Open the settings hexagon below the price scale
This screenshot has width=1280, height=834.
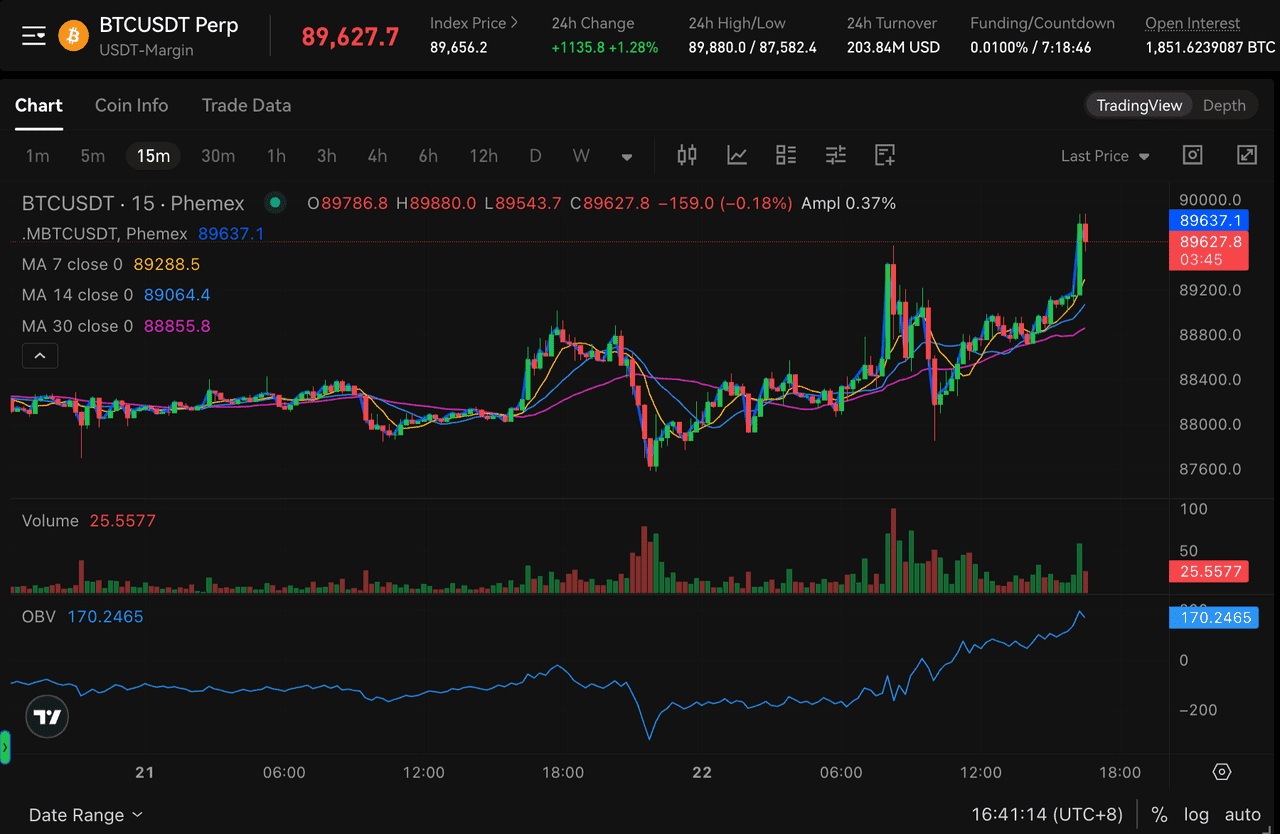[1221, 772]
